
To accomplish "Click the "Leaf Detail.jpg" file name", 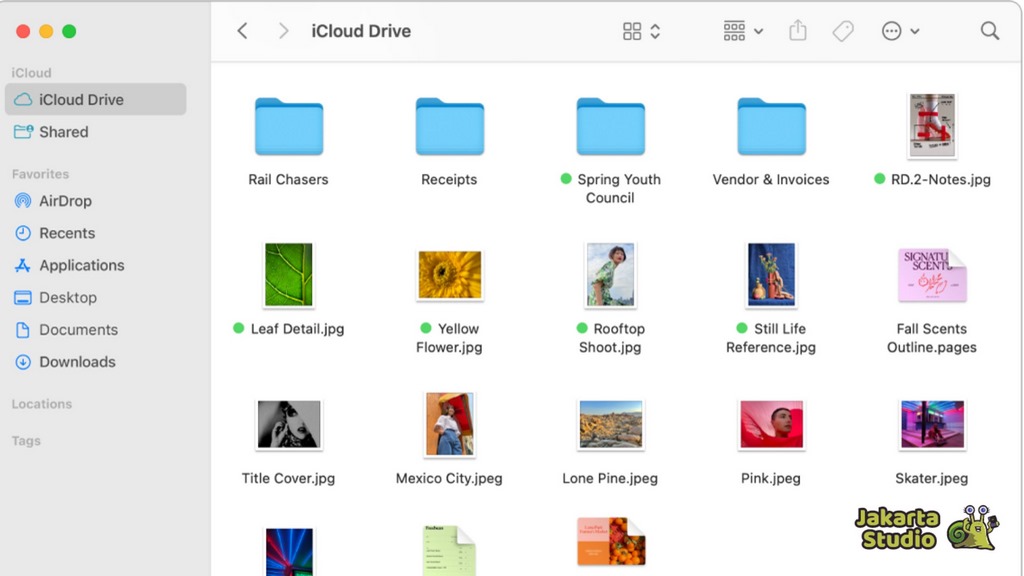I will click(297, 328).
